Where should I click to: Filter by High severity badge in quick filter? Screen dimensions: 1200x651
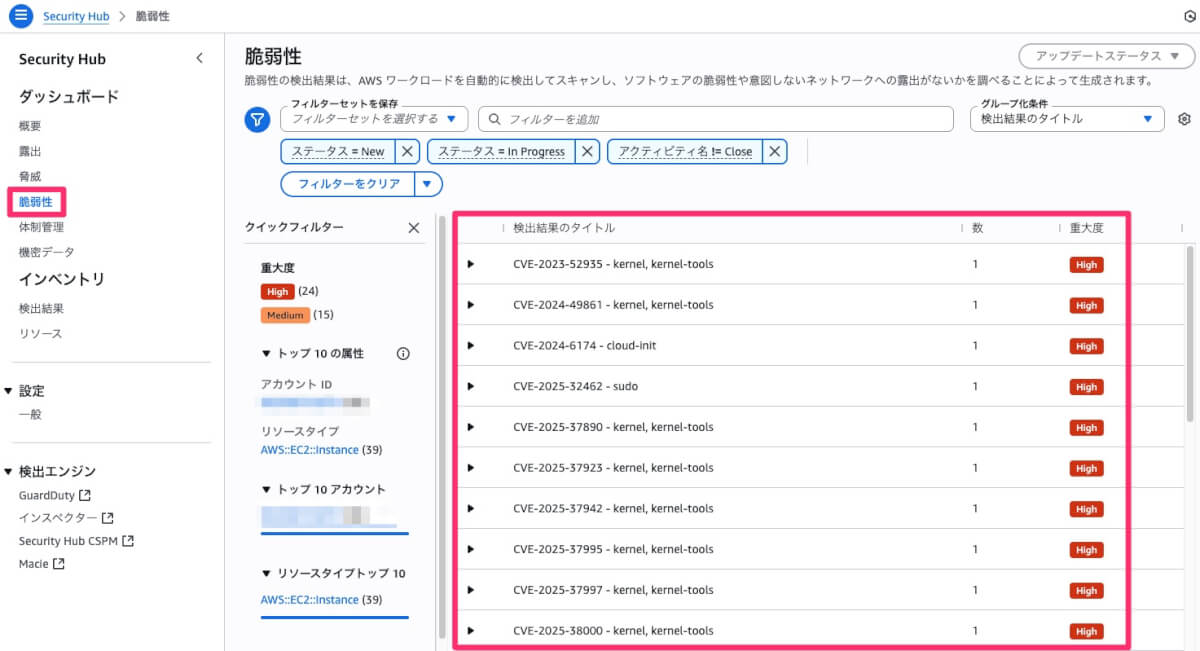click(278, 291)
